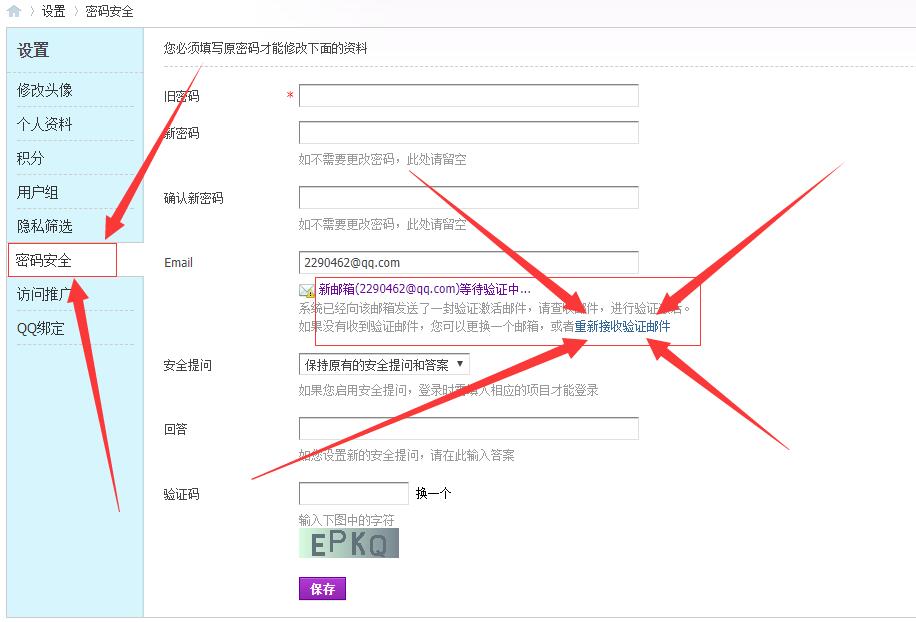The width and height of the screenshot is (916, 622).
Task: Click the purple 保存 button
Action: pos(322,589)
